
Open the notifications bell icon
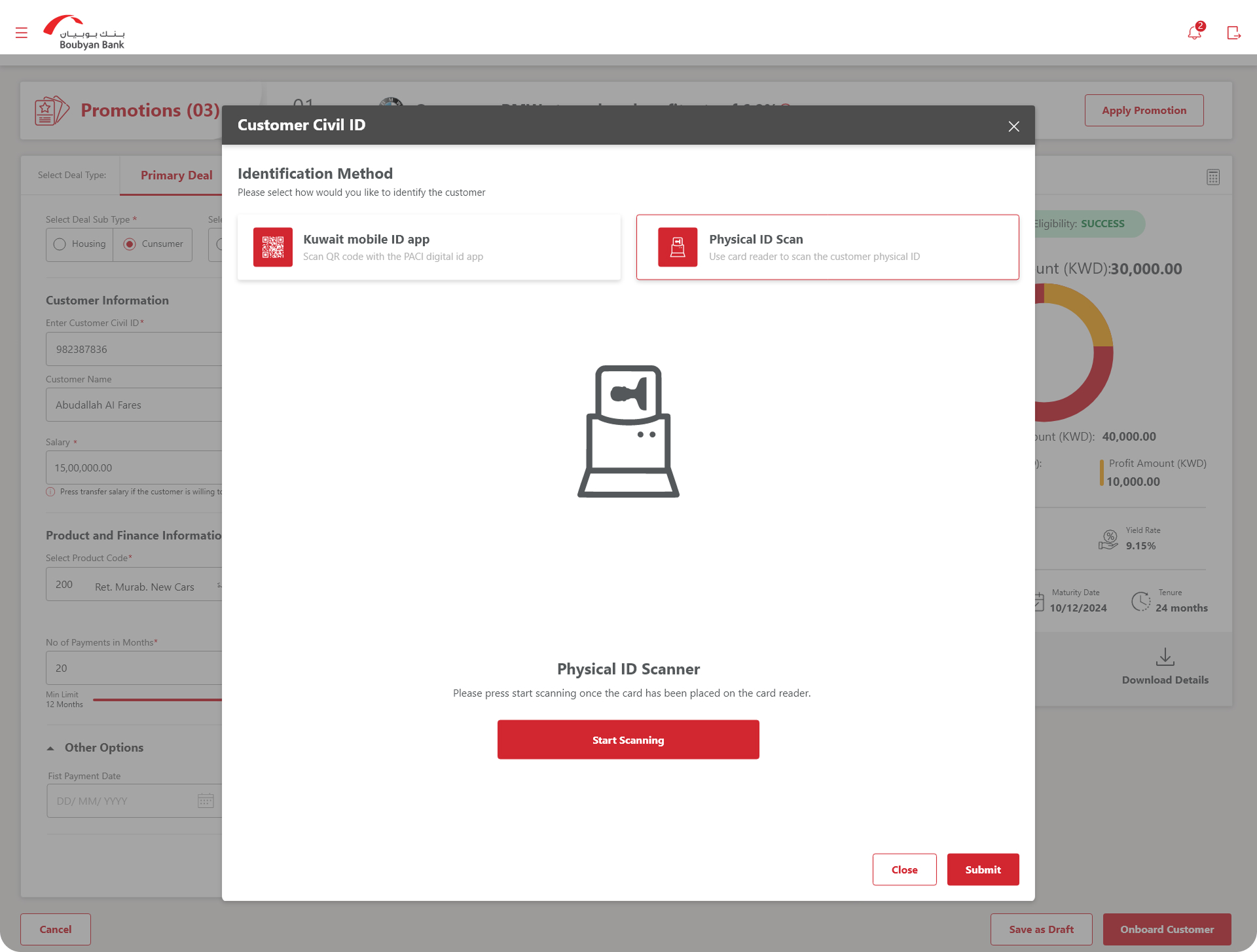(x=1194, y=33)
